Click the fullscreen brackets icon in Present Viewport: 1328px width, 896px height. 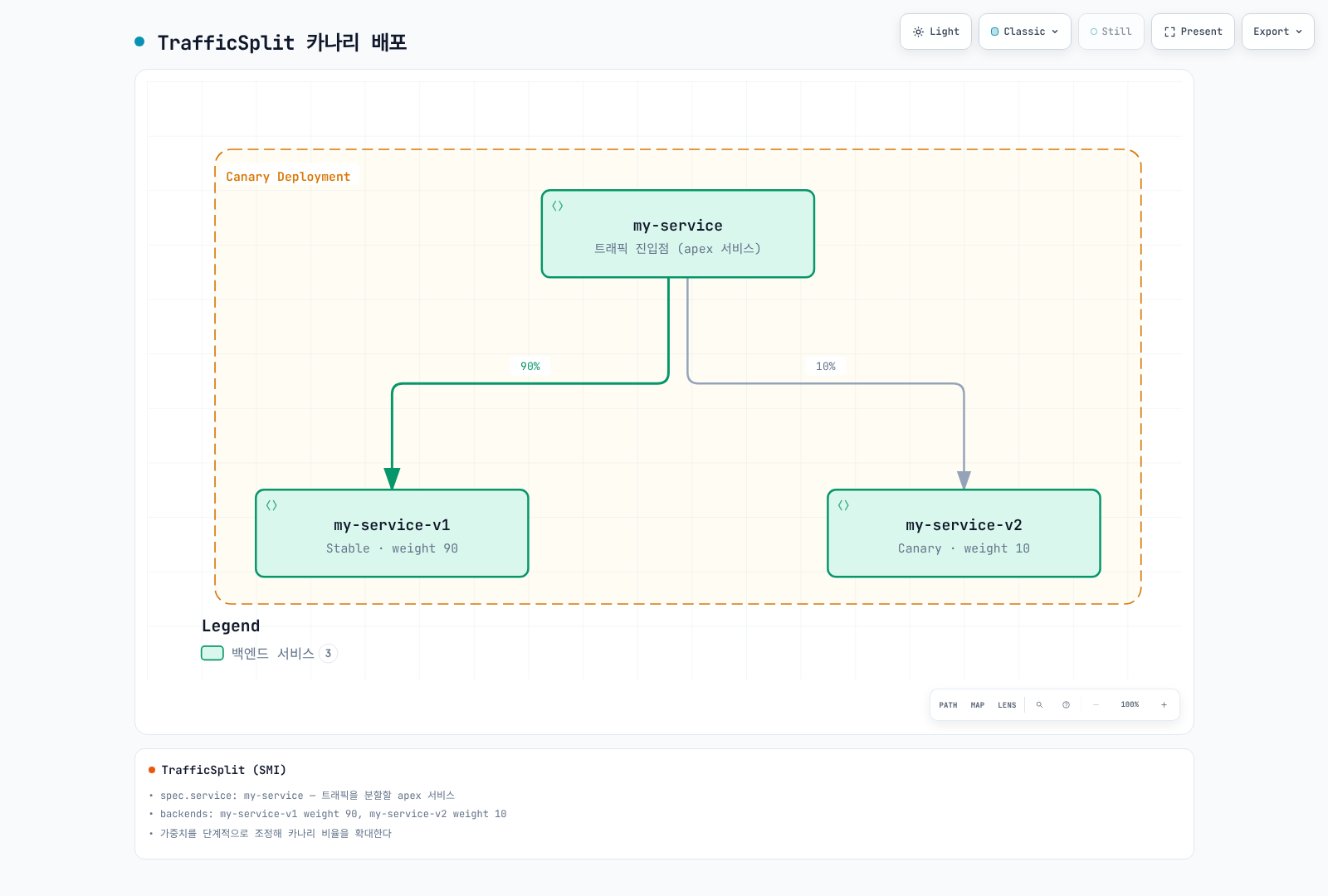[x=1169, y=32]
